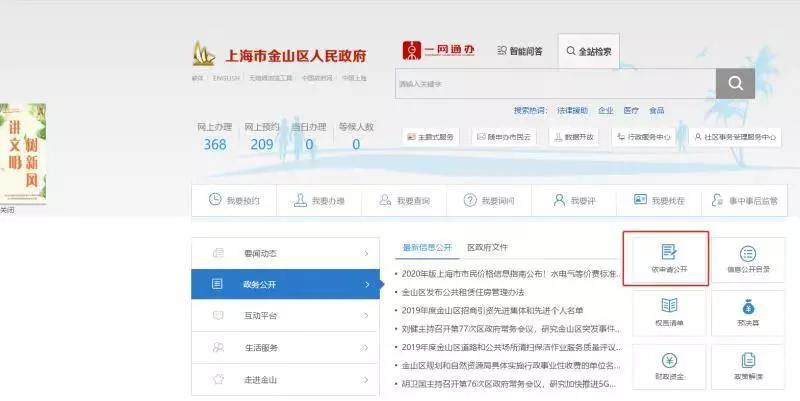Viewport: 800px width, 401px height.
Task: Open 信息公开目录 icon tile
Action: [747, 259]
